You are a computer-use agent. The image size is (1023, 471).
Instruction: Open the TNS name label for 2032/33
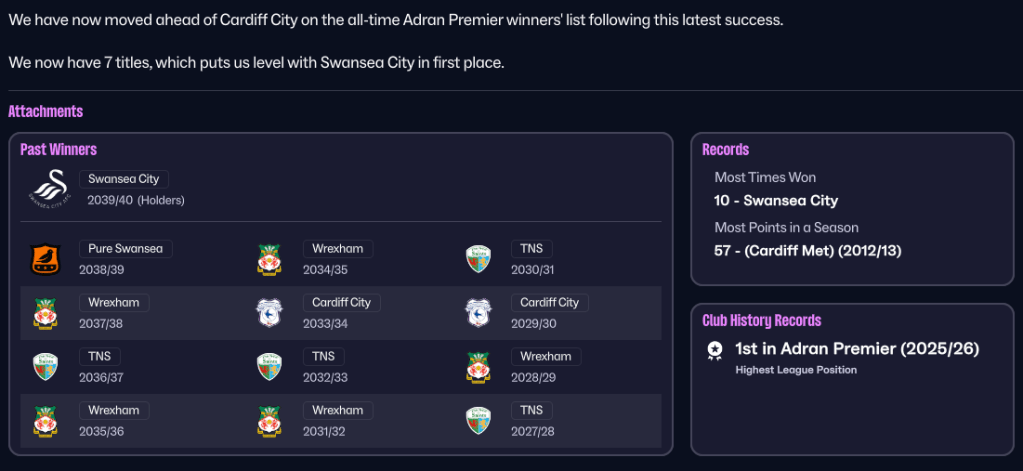tap(323, 356)
